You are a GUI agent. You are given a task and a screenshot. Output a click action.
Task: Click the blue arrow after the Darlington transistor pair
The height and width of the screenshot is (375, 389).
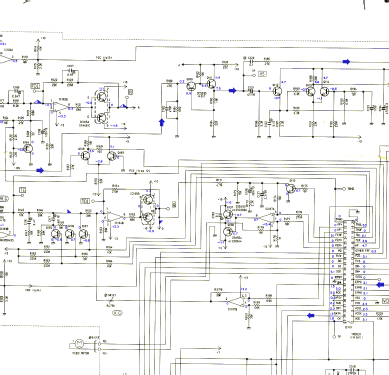(x=232, y=90)
